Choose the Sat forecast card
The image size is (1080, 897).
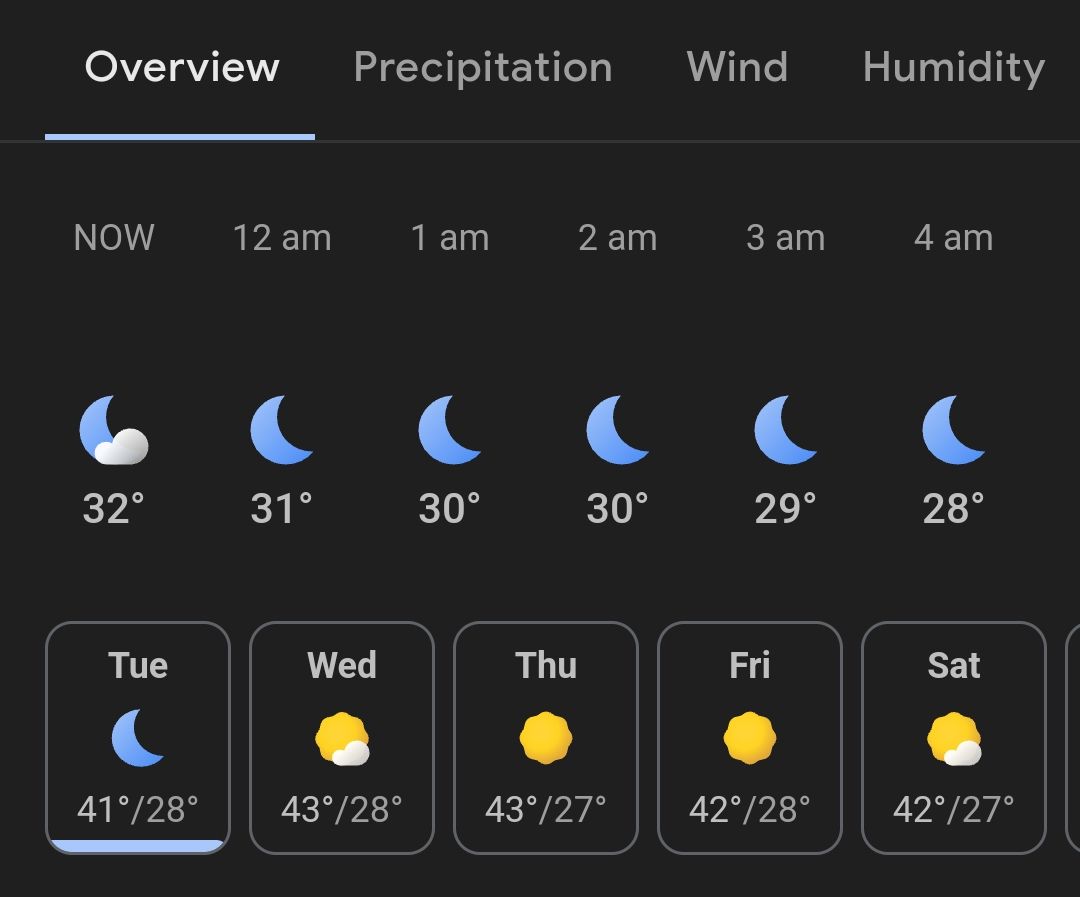[x=953, y=738]
